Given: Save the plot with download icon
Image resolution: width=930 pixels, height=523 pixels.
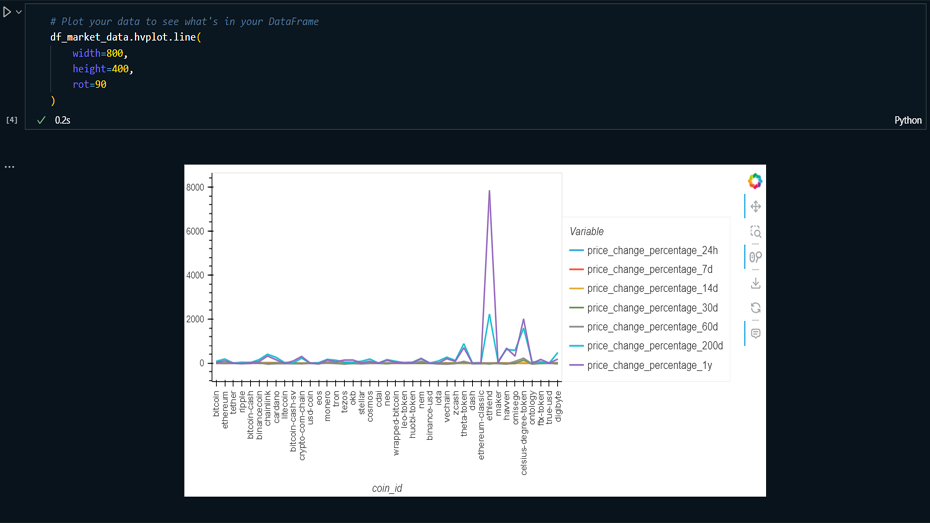Looking at the screenshot, I should pyautogui.click(x=755, y=283).
